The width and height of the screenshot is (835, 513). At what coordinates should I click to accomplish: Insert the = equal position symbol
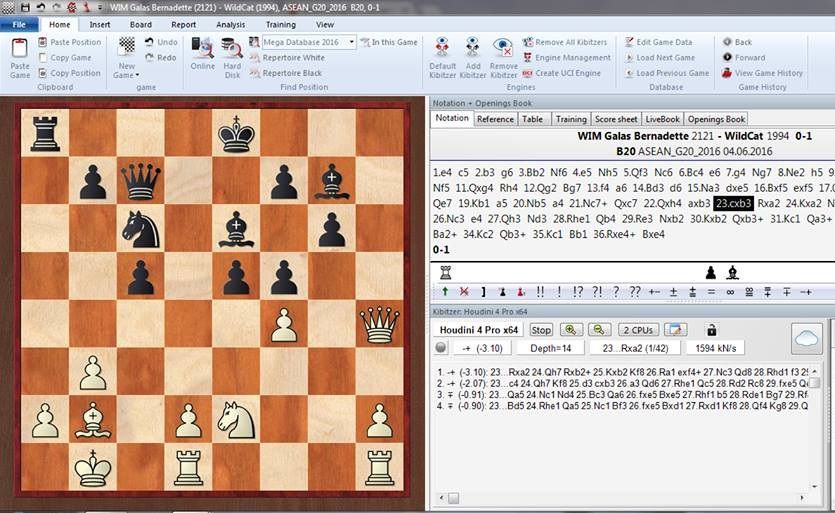tap(711, 291)
